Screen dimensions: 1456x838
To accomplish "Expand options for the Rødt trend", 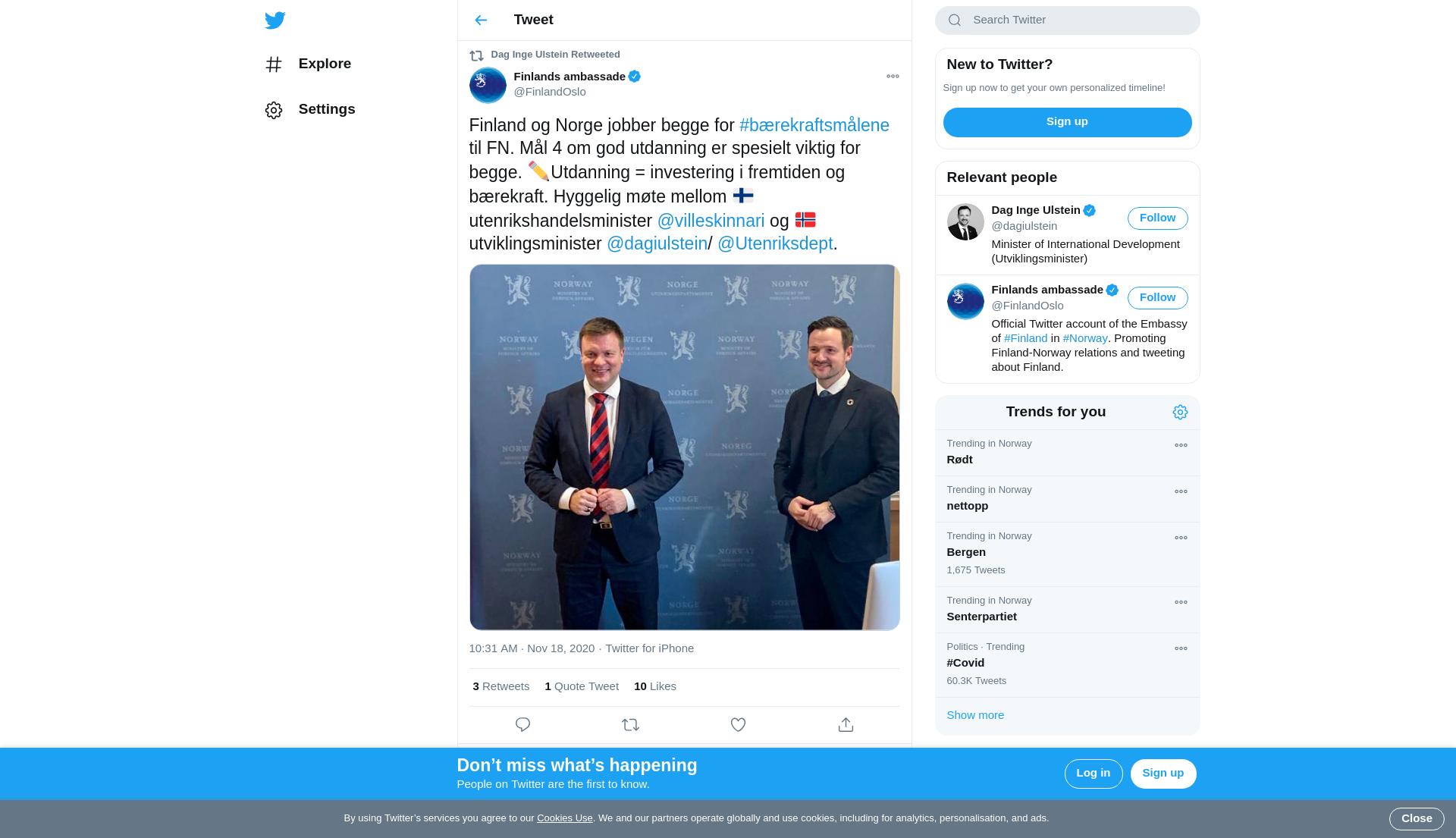I will [x=1181, y=446].
